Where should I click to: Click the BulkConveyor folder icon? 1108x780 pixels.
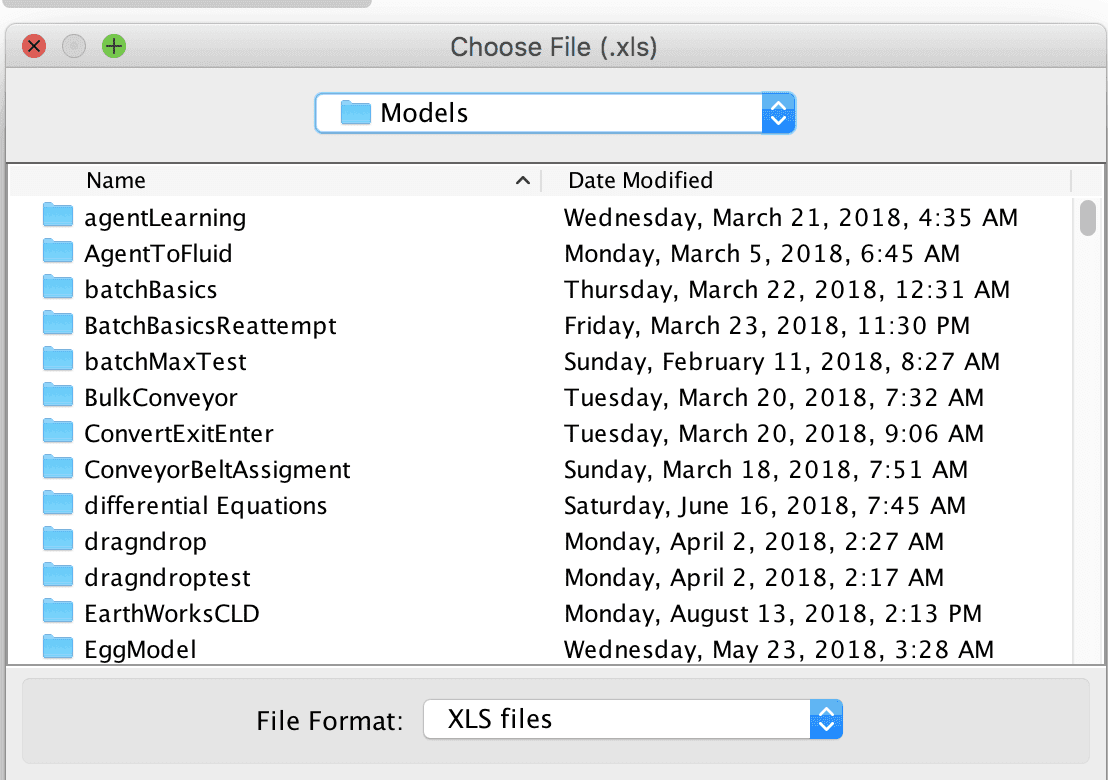tap(59, 397)
